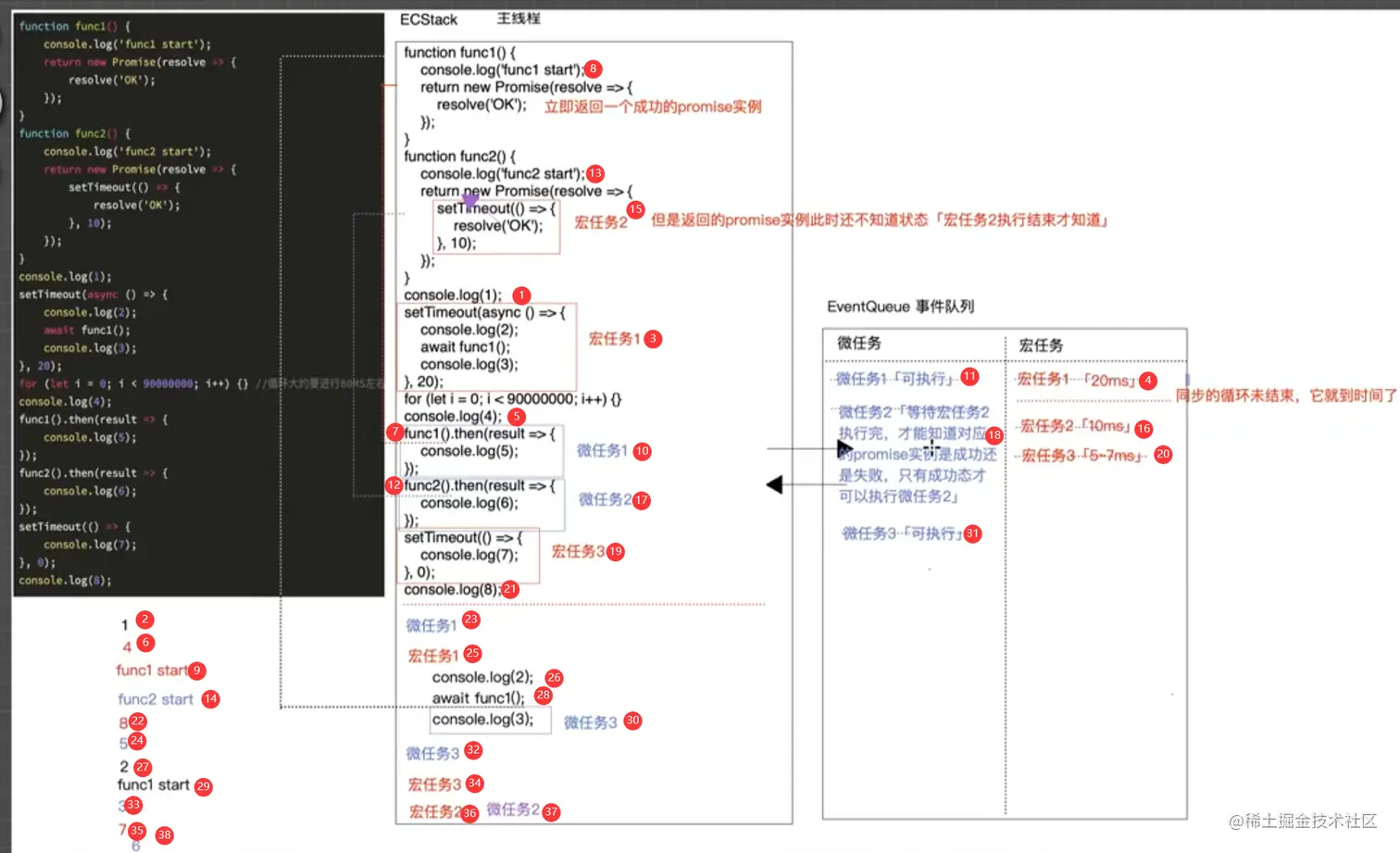1400x853 pixels.
Task: Click marker 4 next to 宏任务1「20ms」
Action: [x=1147, y=380]
